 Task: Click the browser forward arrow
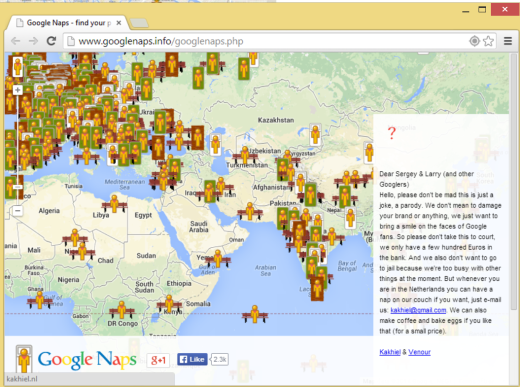point(33,41)
